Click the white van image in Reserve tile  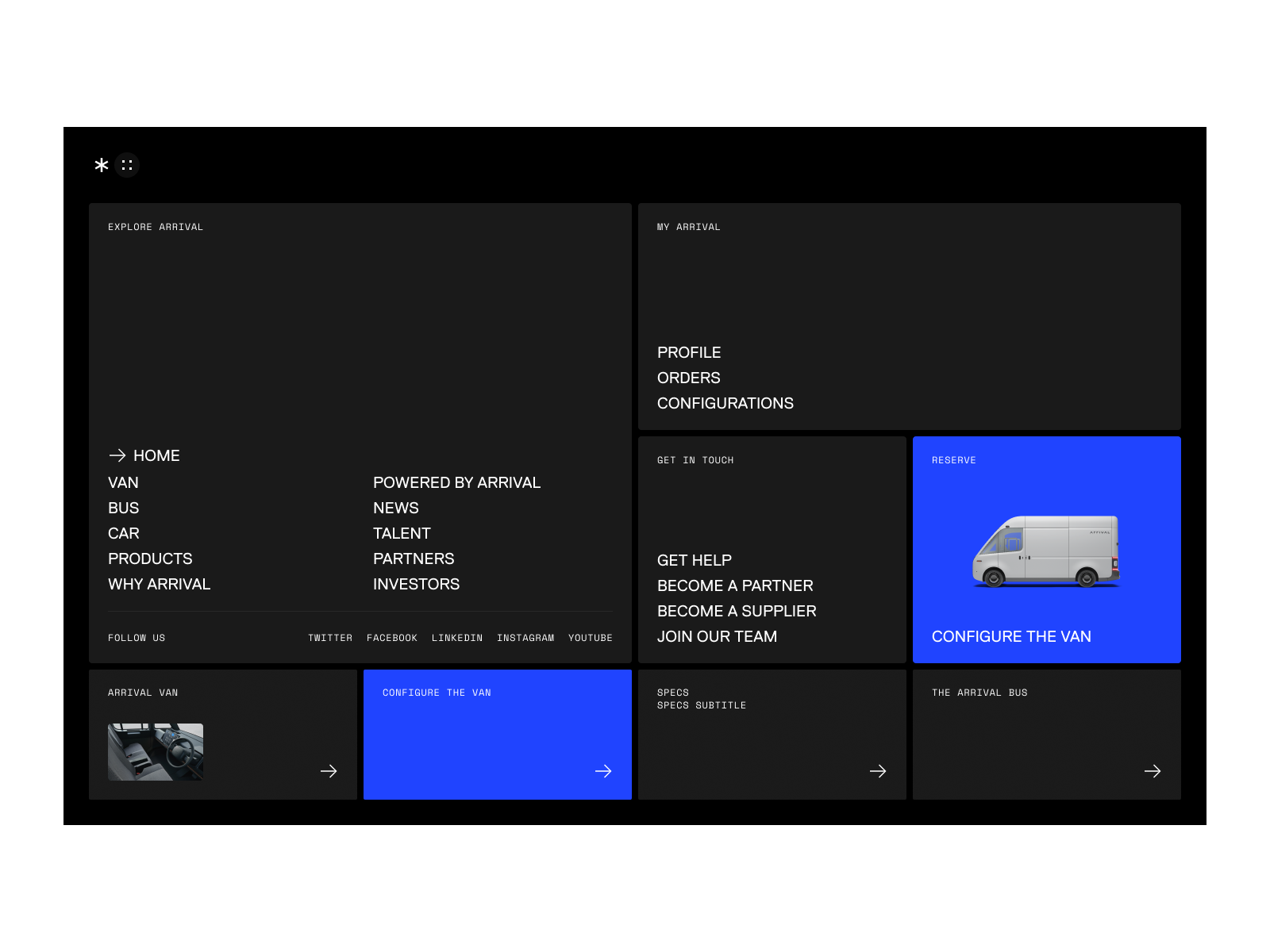[x=1046, y=551]
